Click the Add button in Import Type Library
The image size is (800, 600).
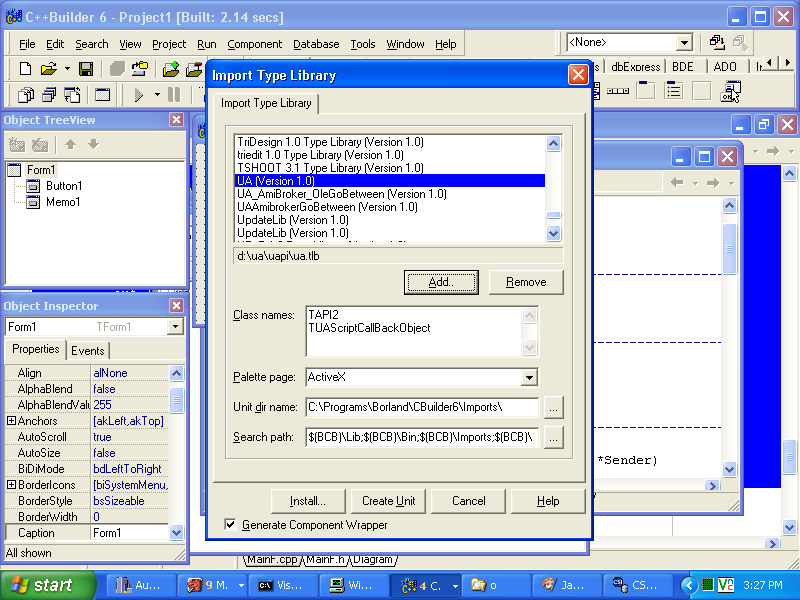(441, 282)
